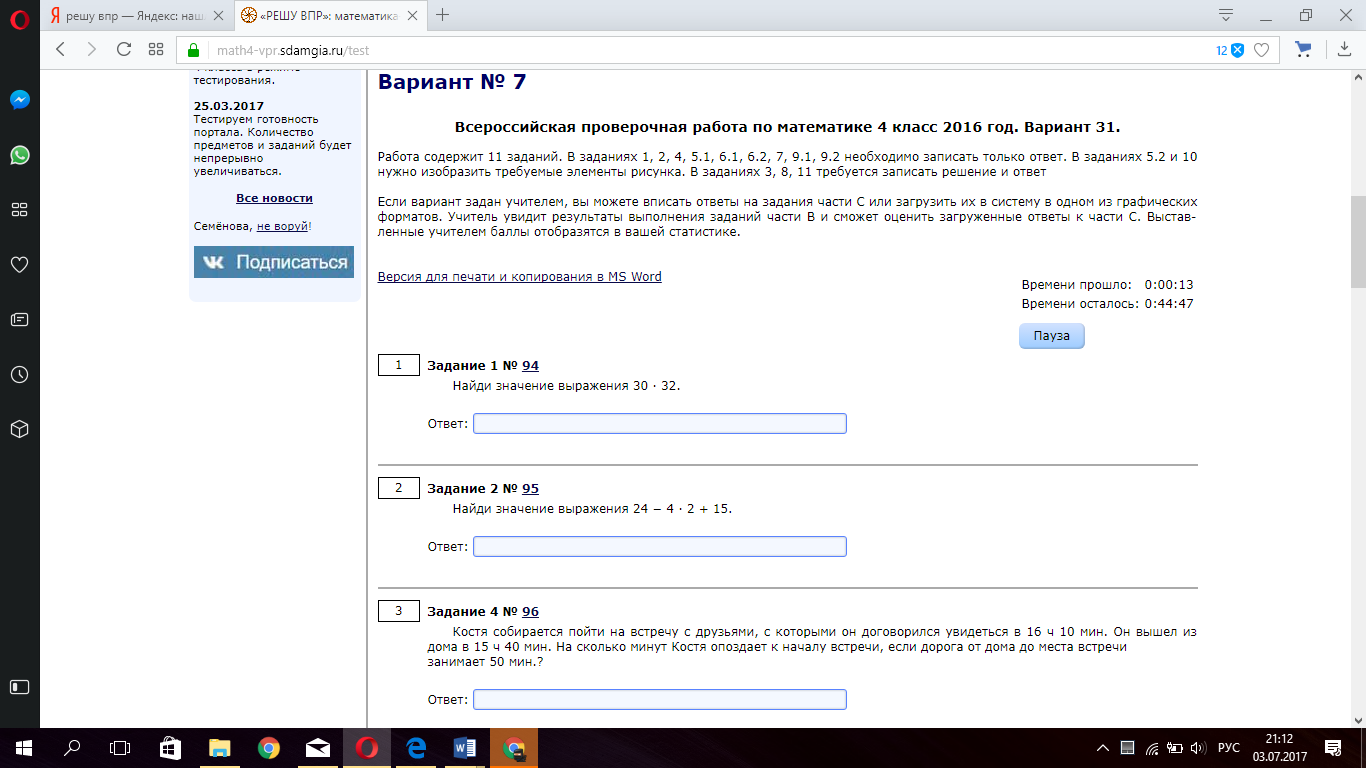Go forward with browser forward arrow
Screen dimensions: 1366x768
92,49
